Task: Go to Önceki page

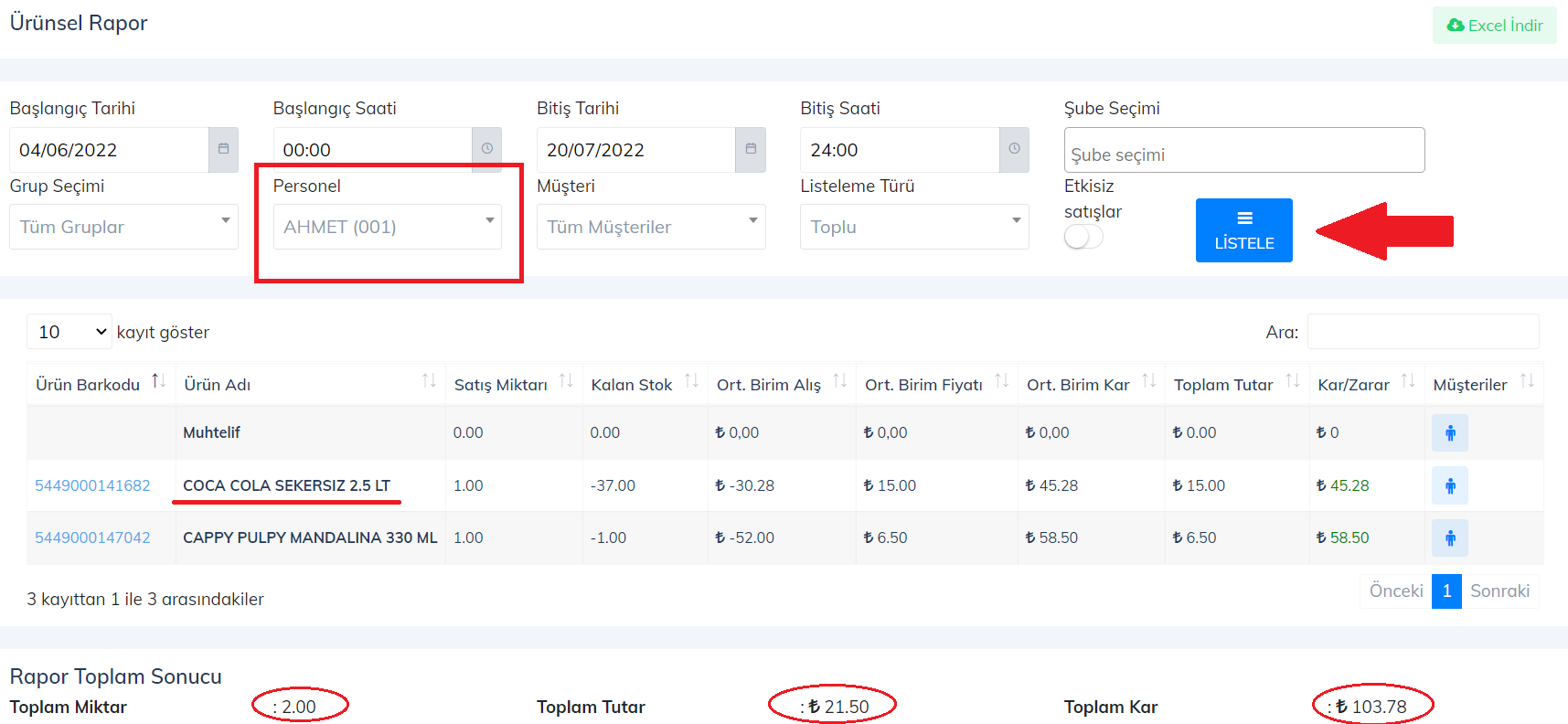Action: tap(1395, 591)
